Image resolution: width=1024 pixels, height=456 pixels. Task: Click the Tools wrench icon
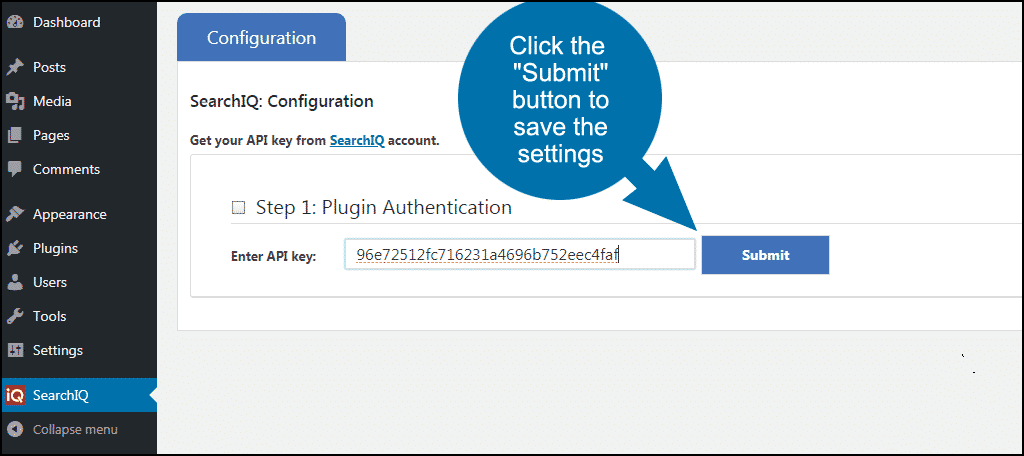(x=15, y=316)
